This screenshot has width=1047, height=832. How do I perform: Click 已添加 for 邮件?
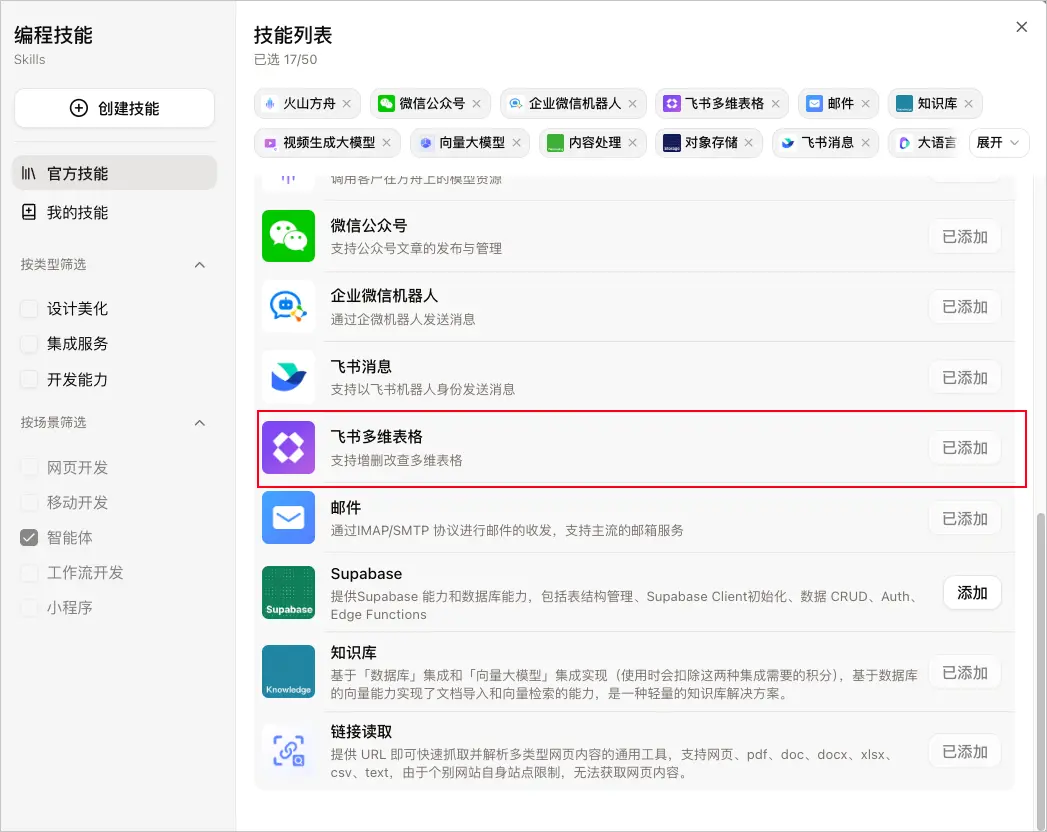coord(965,518)
